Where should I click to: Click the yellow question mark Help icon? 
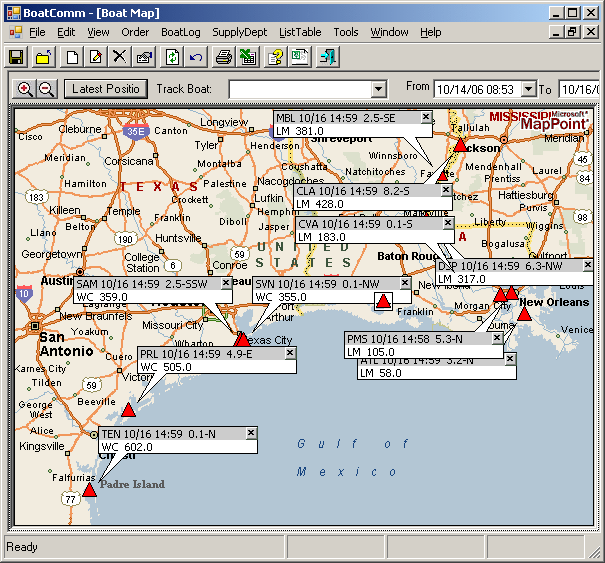(275, 57)
